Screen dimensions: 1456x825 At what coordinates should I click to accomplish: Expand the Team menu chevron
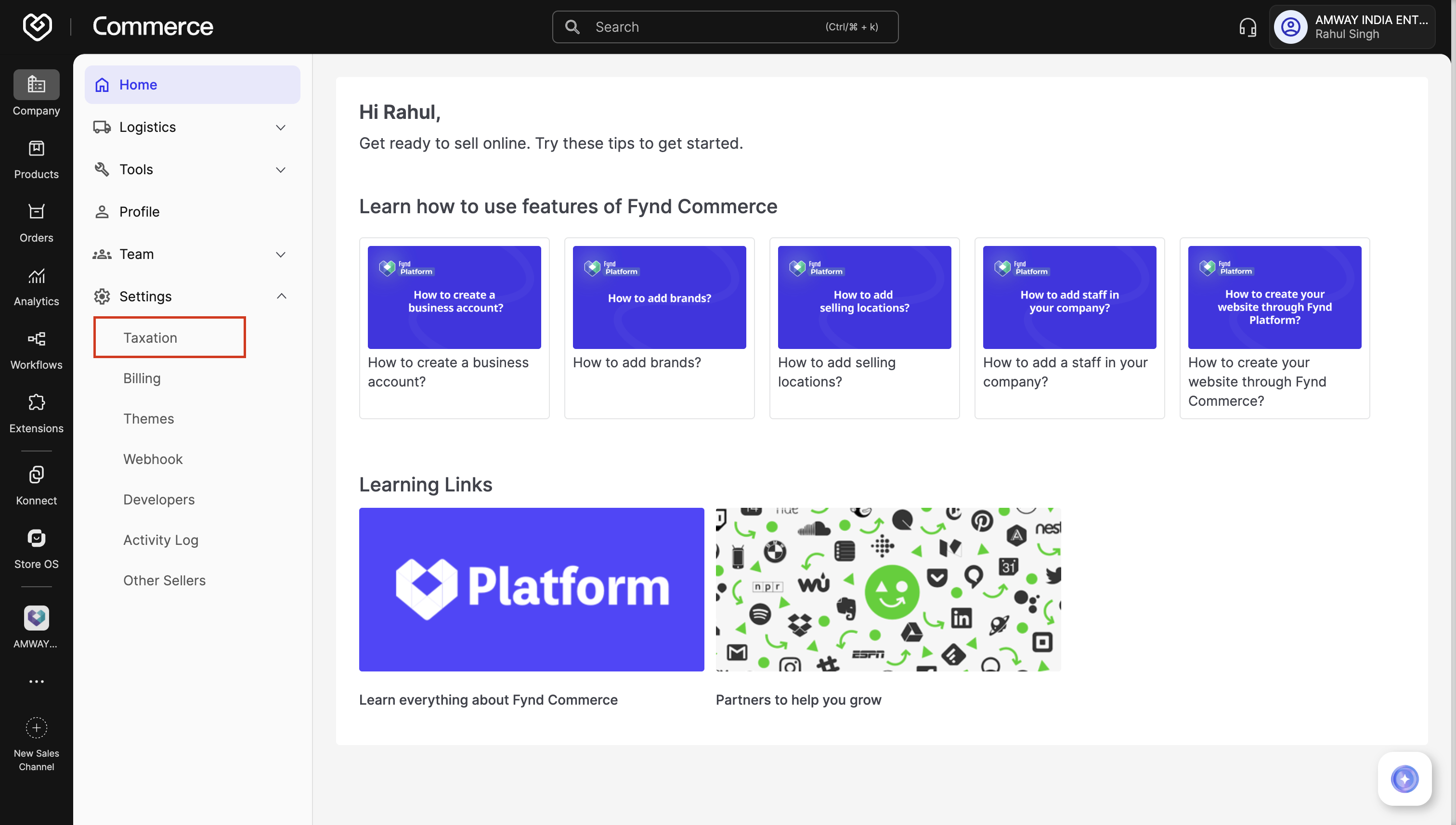tap(281, 255)
